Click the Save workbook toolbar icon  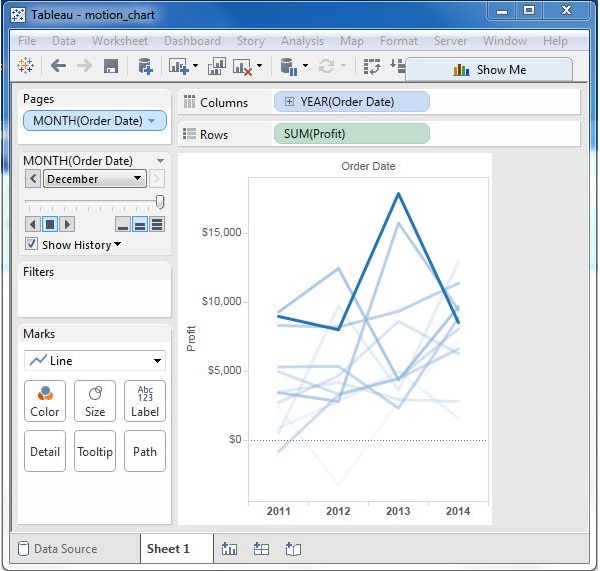(x=111, y=66)
